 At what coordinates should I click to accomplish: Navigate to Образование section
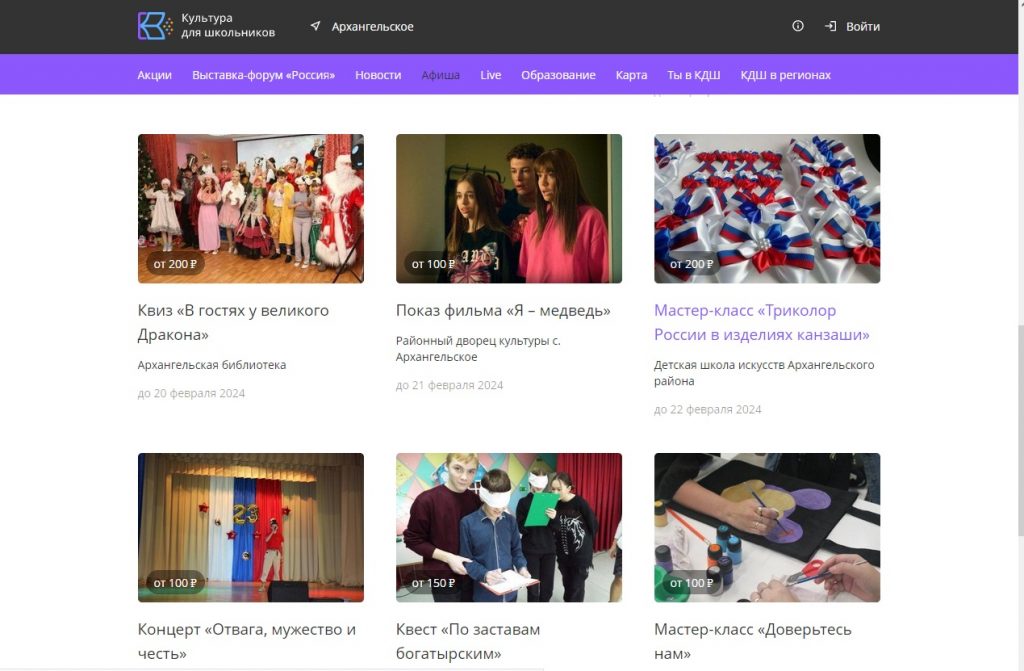tap(558, 75)
